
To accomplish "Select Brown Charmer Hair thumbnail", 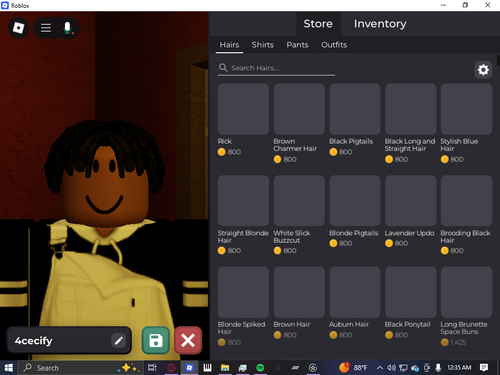I will click(299, 109).
